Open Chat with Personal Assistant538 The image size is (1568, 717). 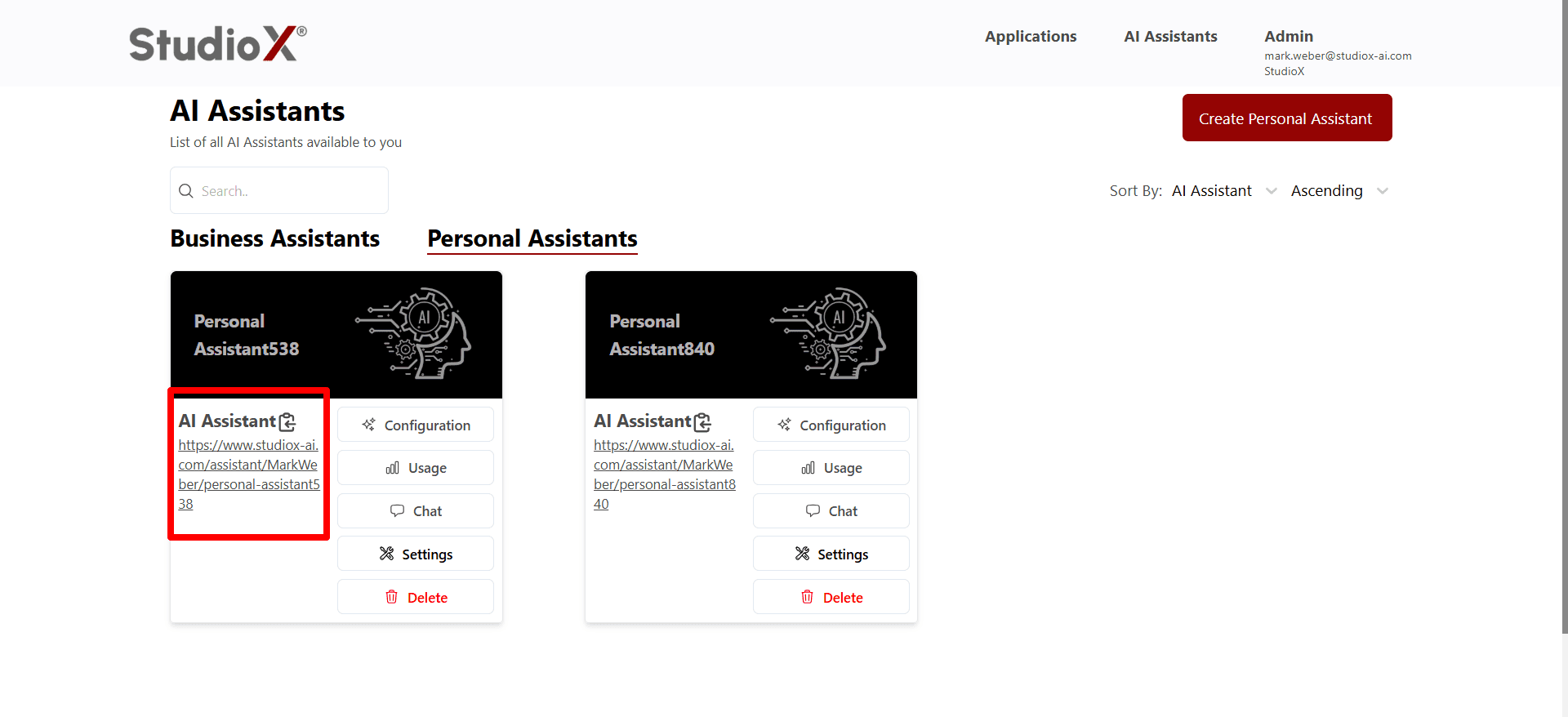pyautogui.click(x=416, y=511)
